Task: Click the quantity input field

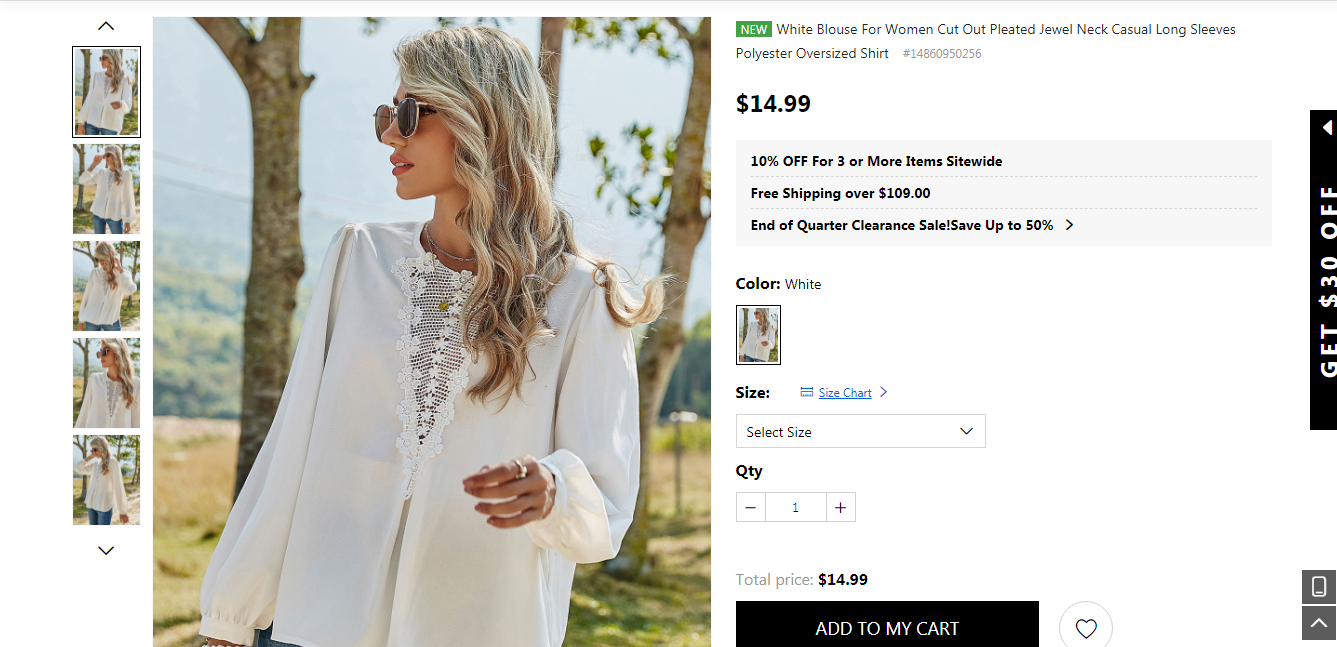Action: click(x=796, y=508)
